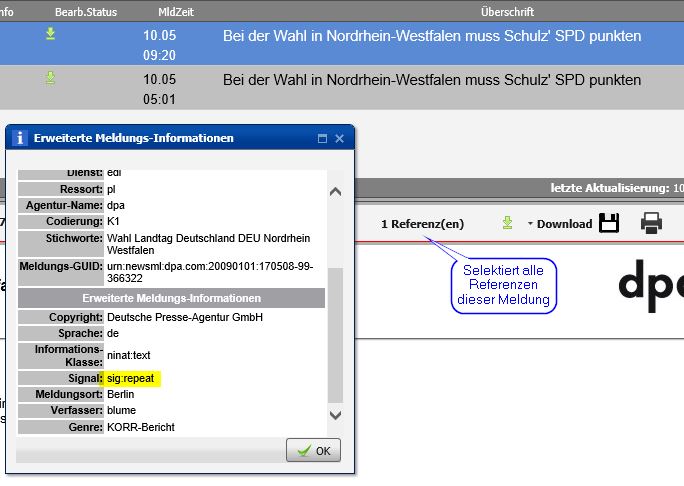Click green status icon in 05:01 row
The height and width of the screenshot is (486, 684).
click(x=50, y=78)
